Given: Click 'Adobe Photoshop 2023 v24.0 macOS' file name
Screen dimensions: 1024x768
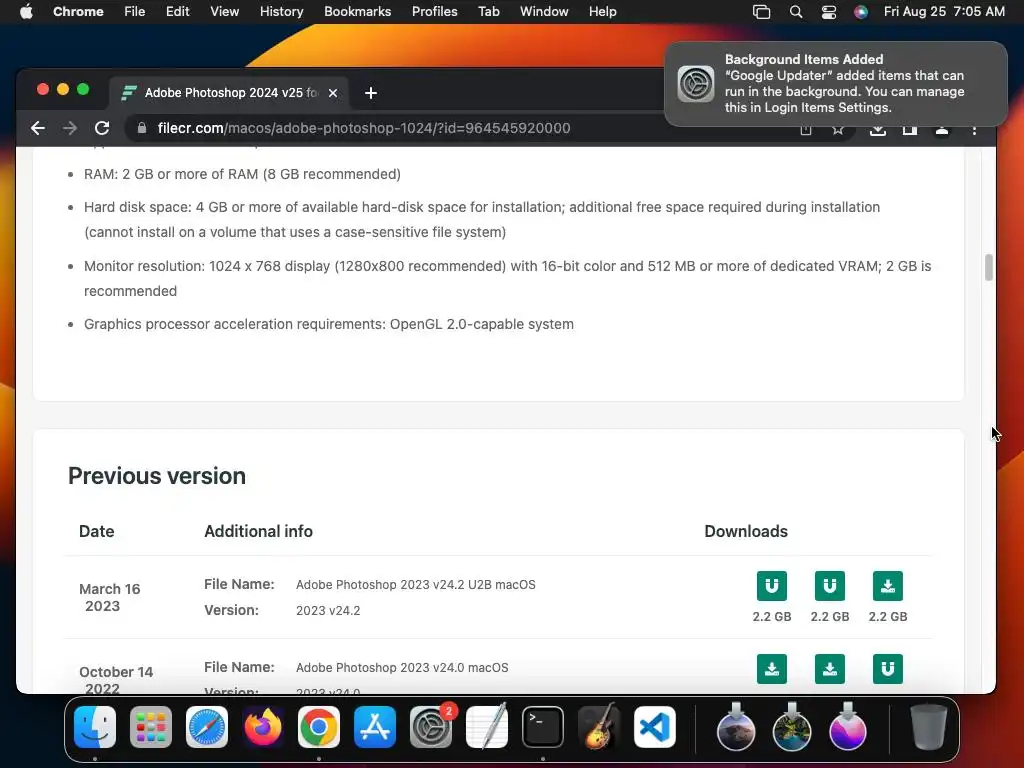Looking at the screenshot, I should 402,667.
